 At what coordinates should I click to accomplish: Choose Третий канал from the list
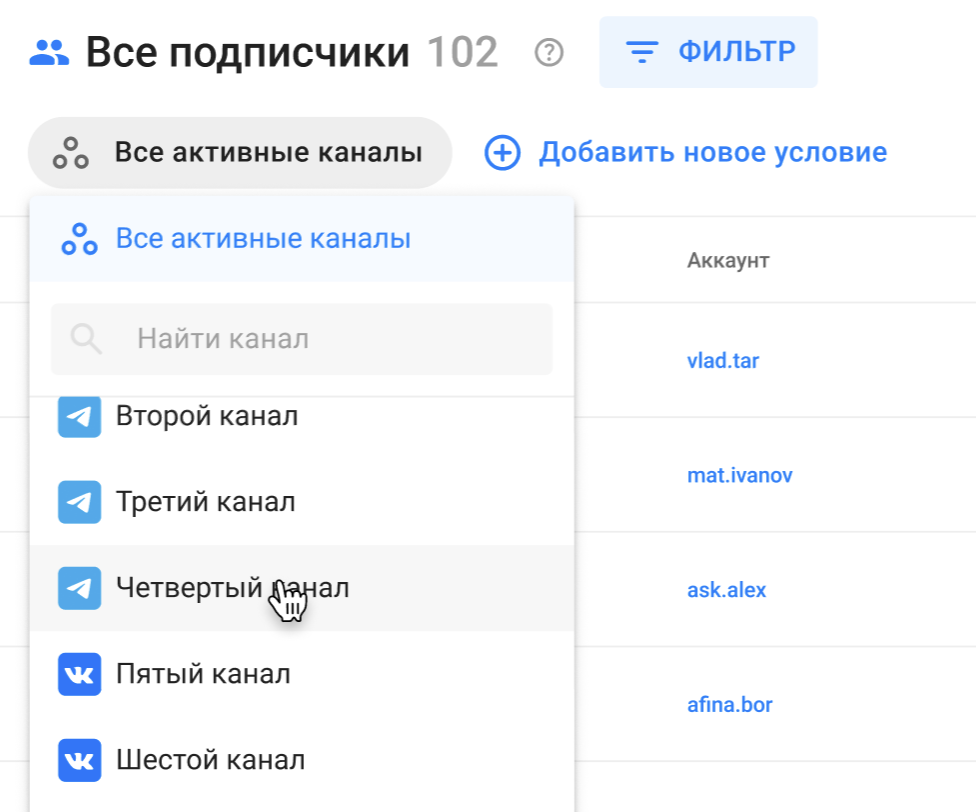[205, 502]
